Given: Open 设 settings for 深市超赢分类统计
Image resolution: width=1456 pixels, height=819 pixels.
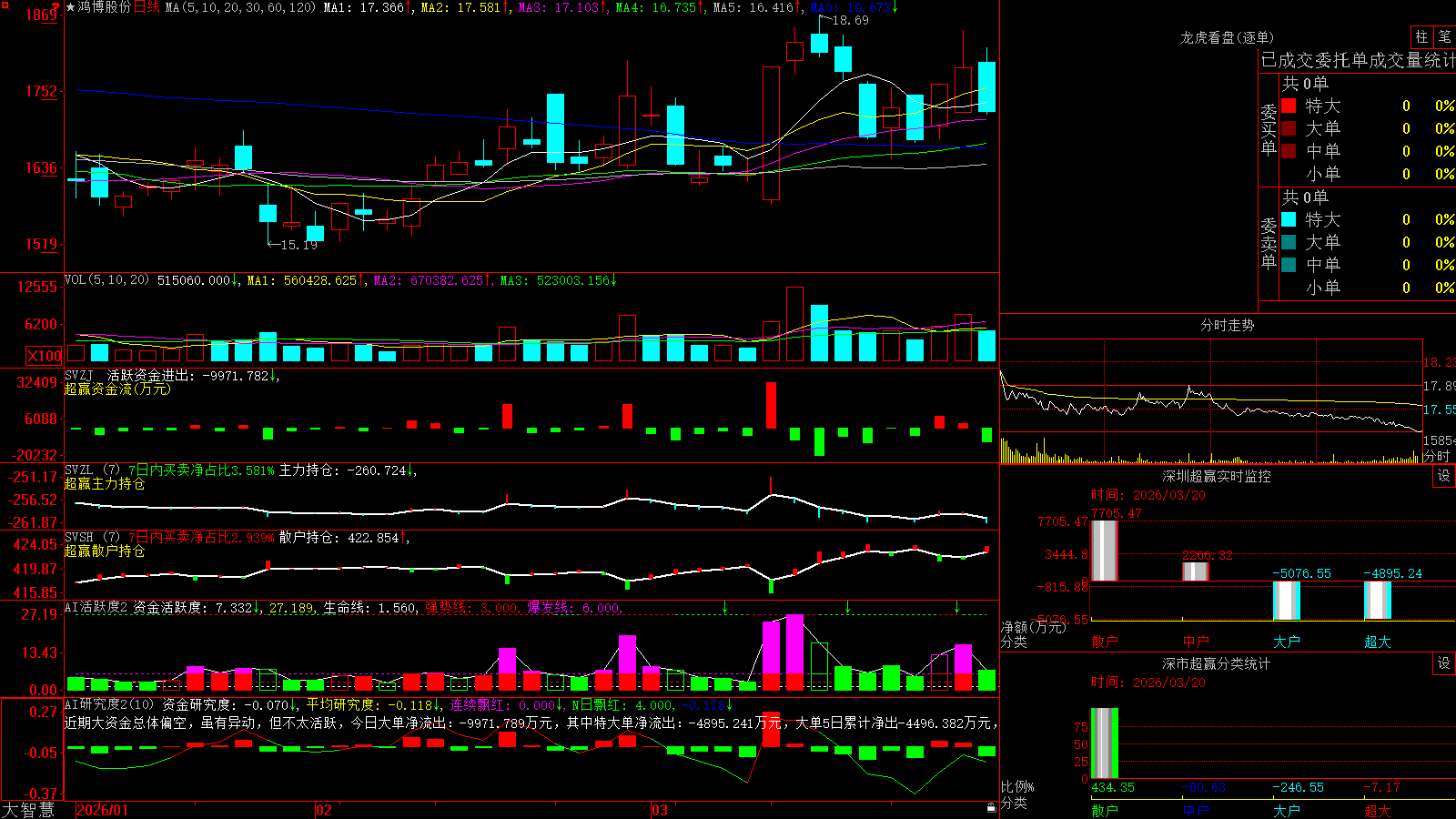Looking at the screenshot, I should (1444, 663).
